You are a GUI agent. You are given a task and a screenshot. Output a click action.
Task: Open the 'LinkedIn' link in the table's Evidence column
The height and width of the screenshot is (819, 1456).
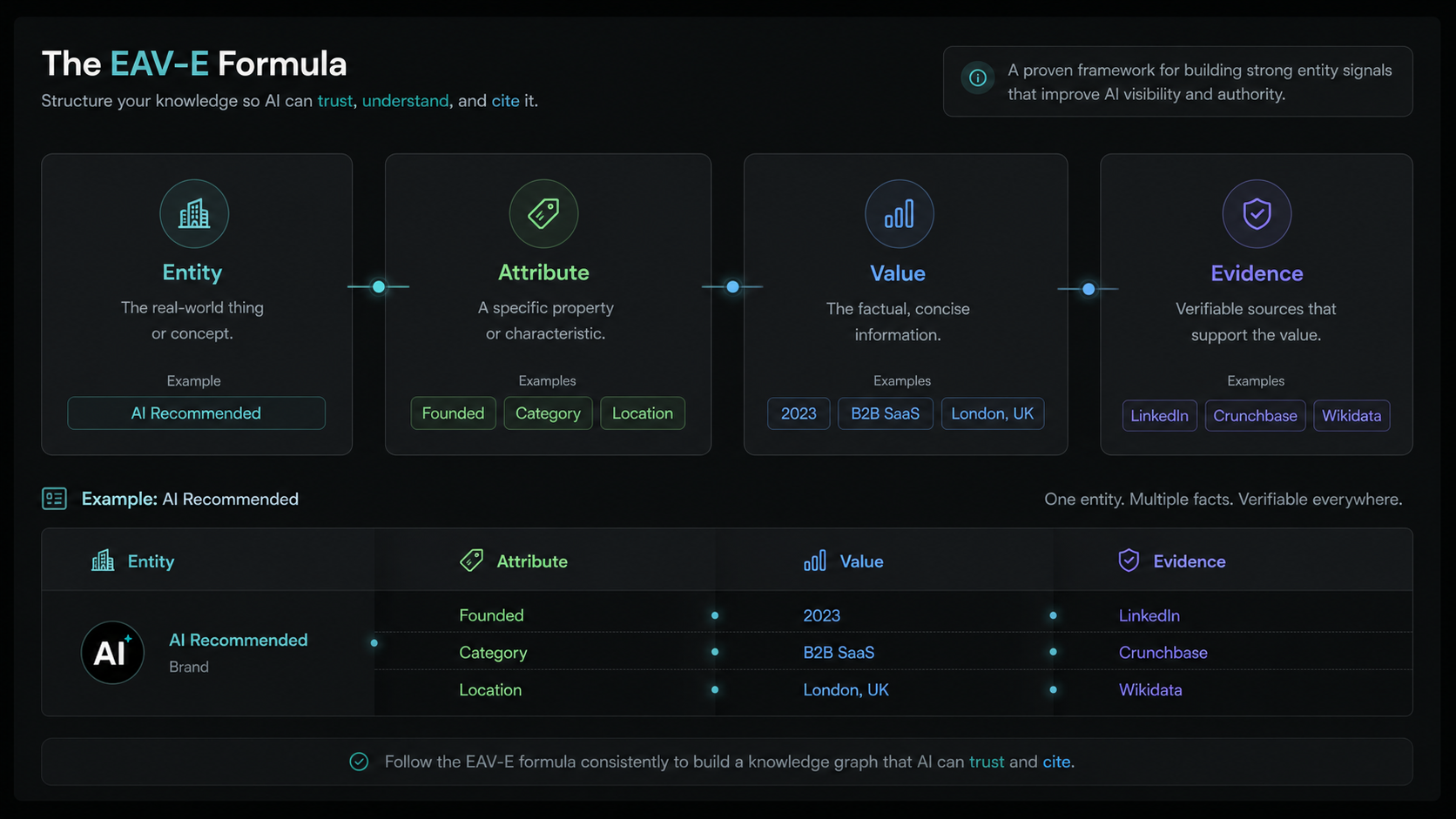coord(1149,615)
